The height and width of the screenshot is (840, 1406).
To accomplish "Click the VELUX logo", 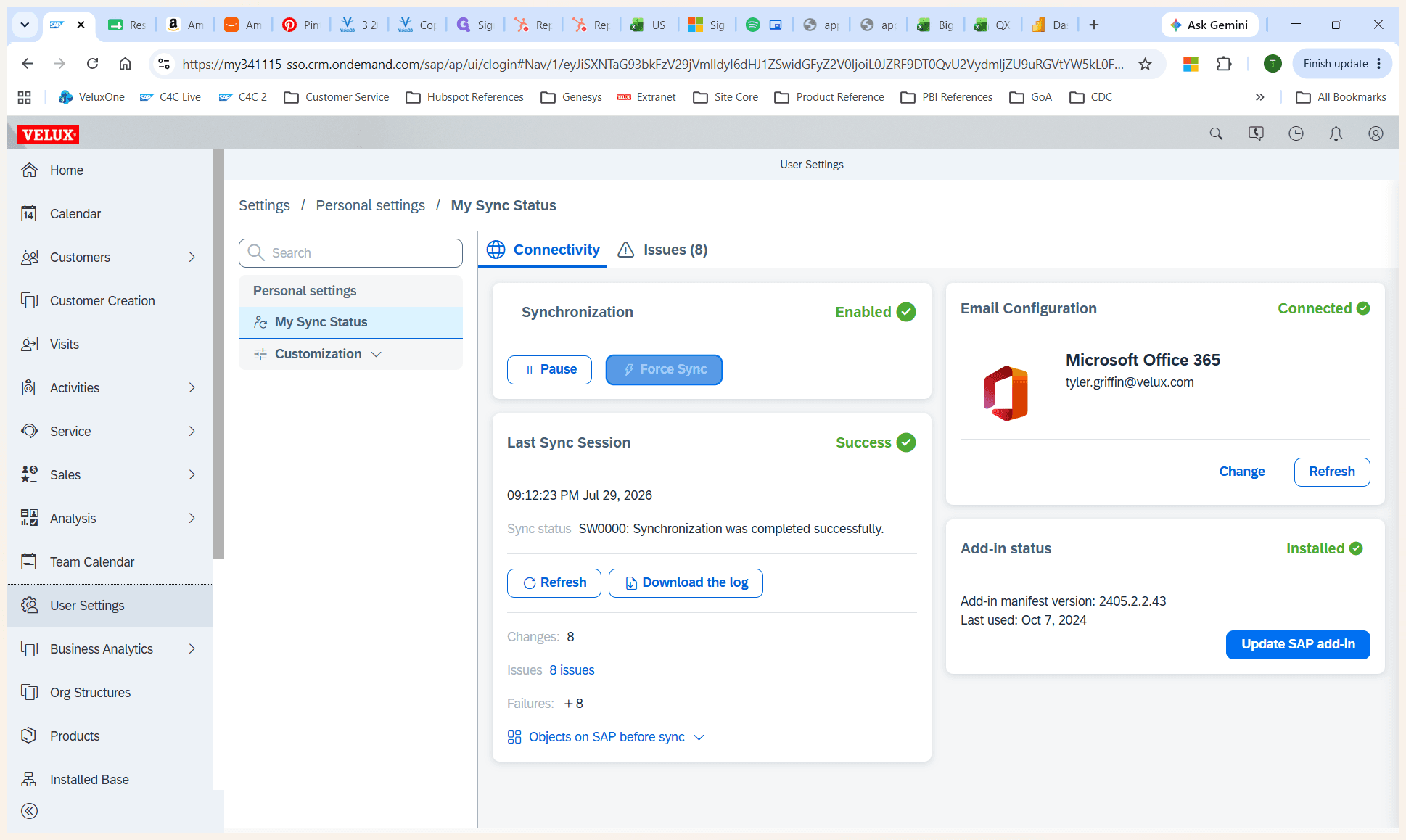I will [49, 134].
